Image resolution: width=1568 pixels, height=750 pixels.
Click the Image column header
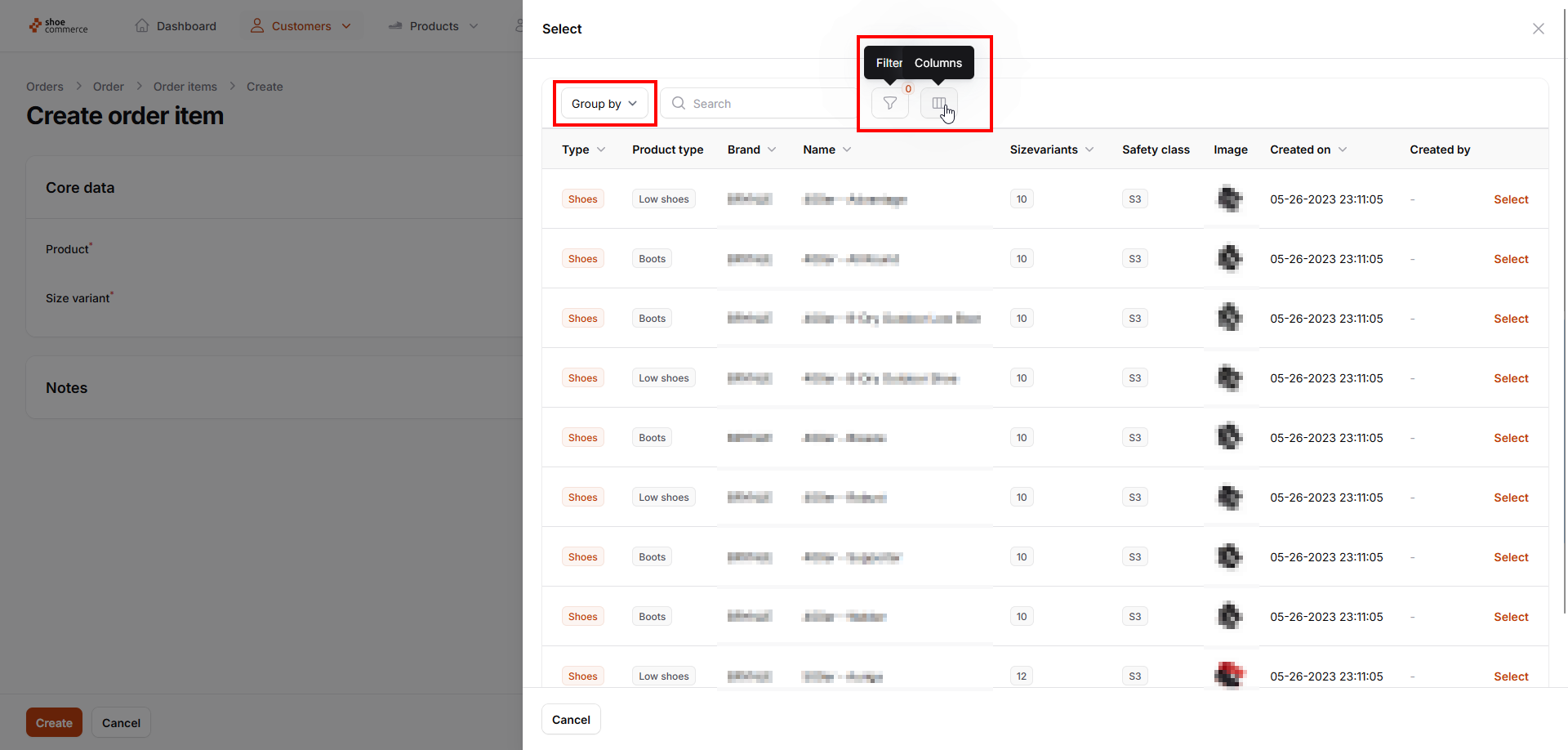[x=1230, y=150]
